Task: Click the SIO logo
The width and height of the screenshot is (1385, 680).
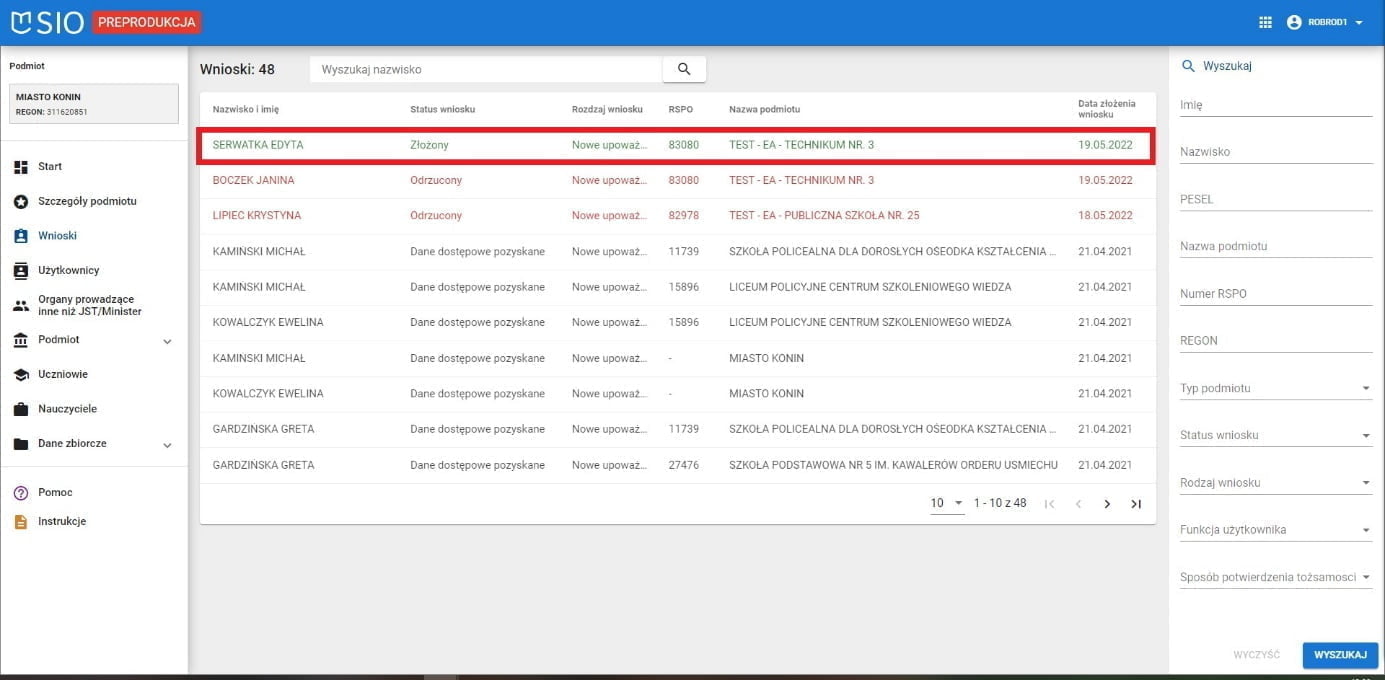Action: pyautogui.click(x=47, y=22)
